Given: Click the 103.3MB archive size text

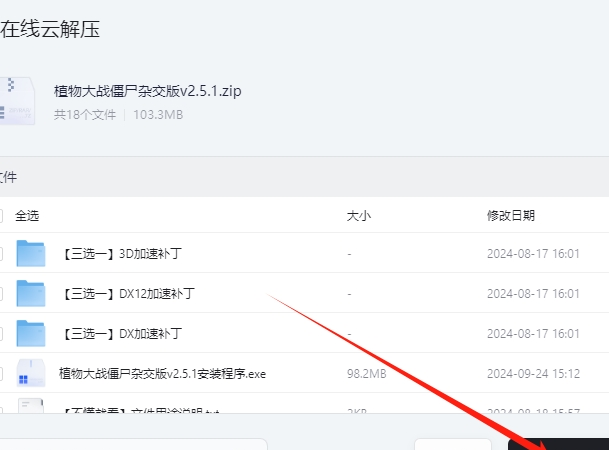Looking at the screenshot, I should click(x=158, y=115).
